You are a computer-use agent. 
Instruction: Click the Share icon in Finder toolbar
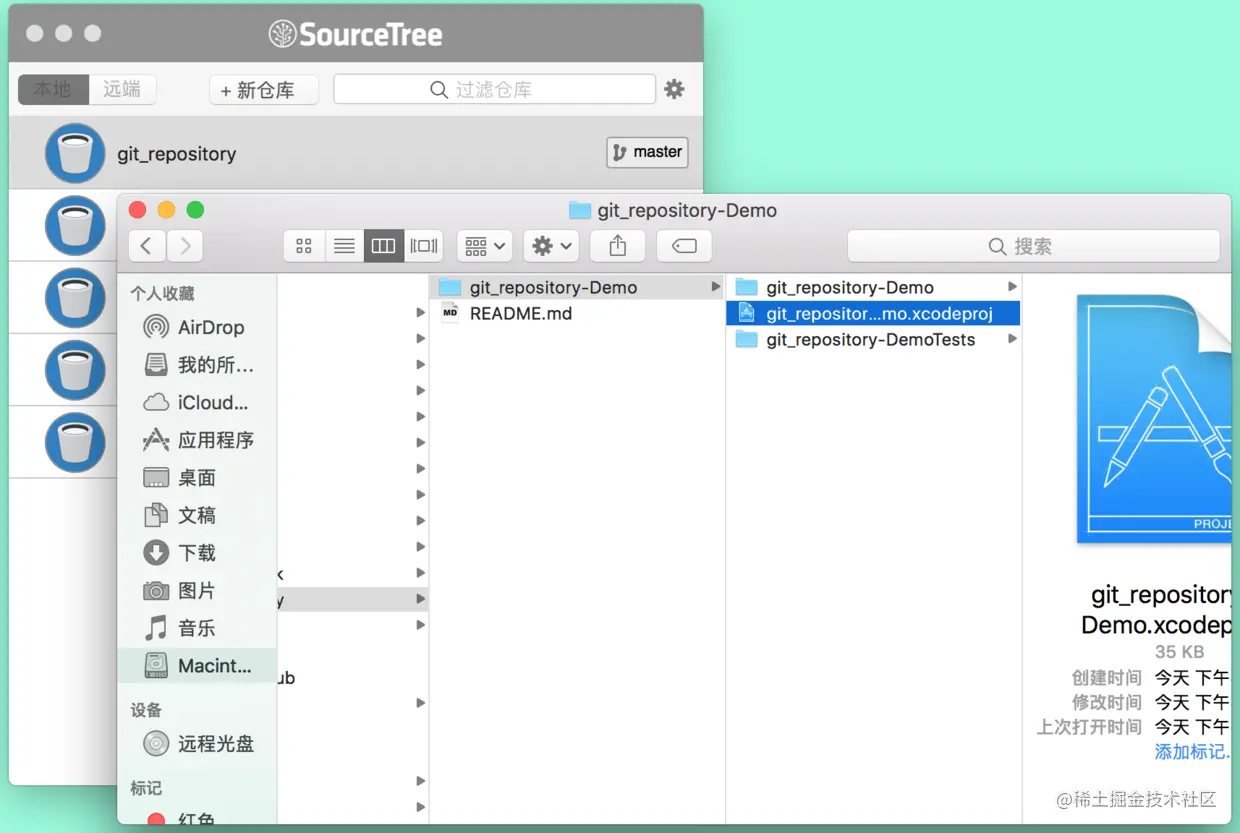pos(617,246)
